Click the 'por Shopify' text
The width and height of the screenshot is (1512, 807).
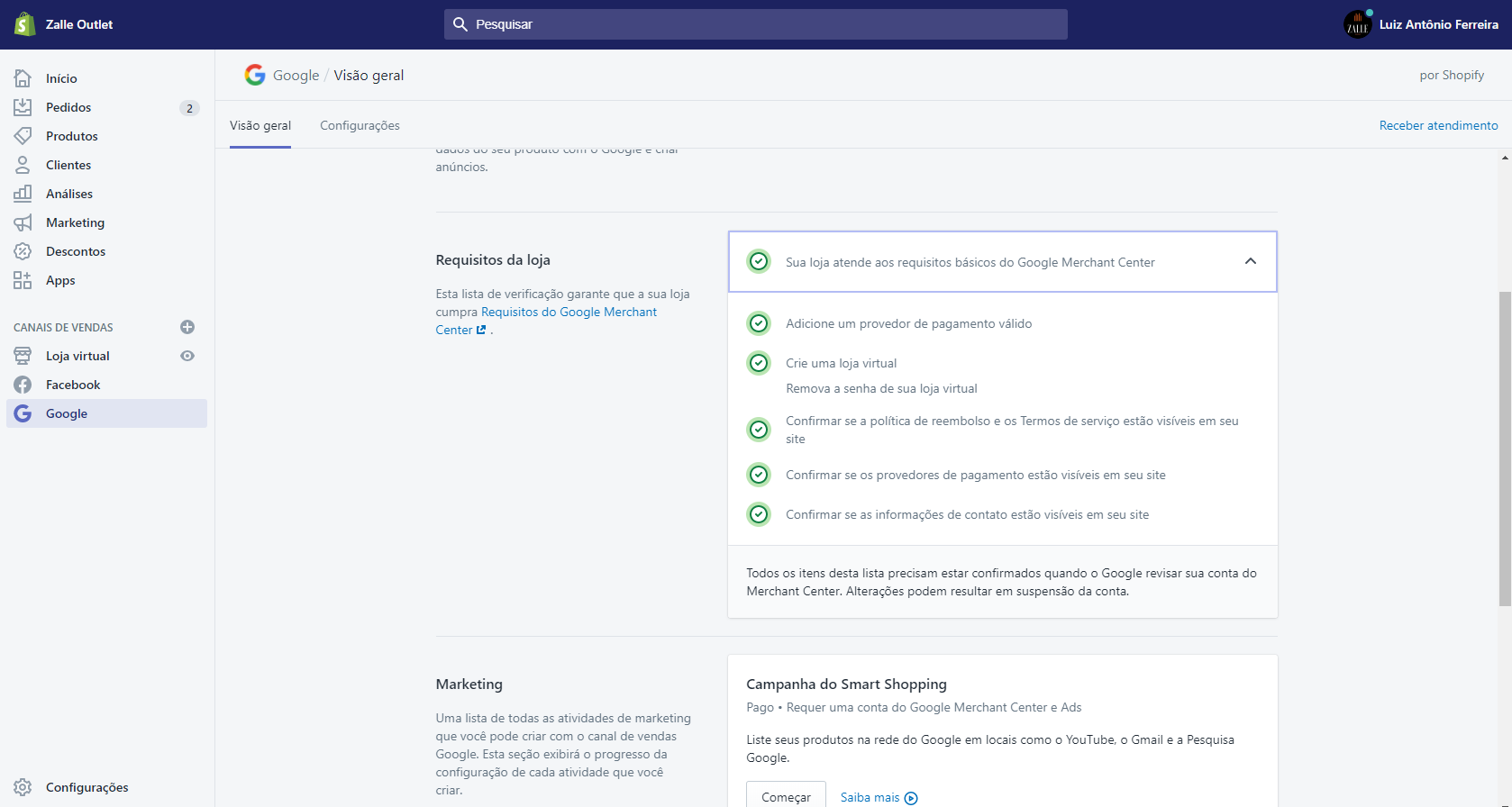pyautogui.click(x=1452, y=75)
